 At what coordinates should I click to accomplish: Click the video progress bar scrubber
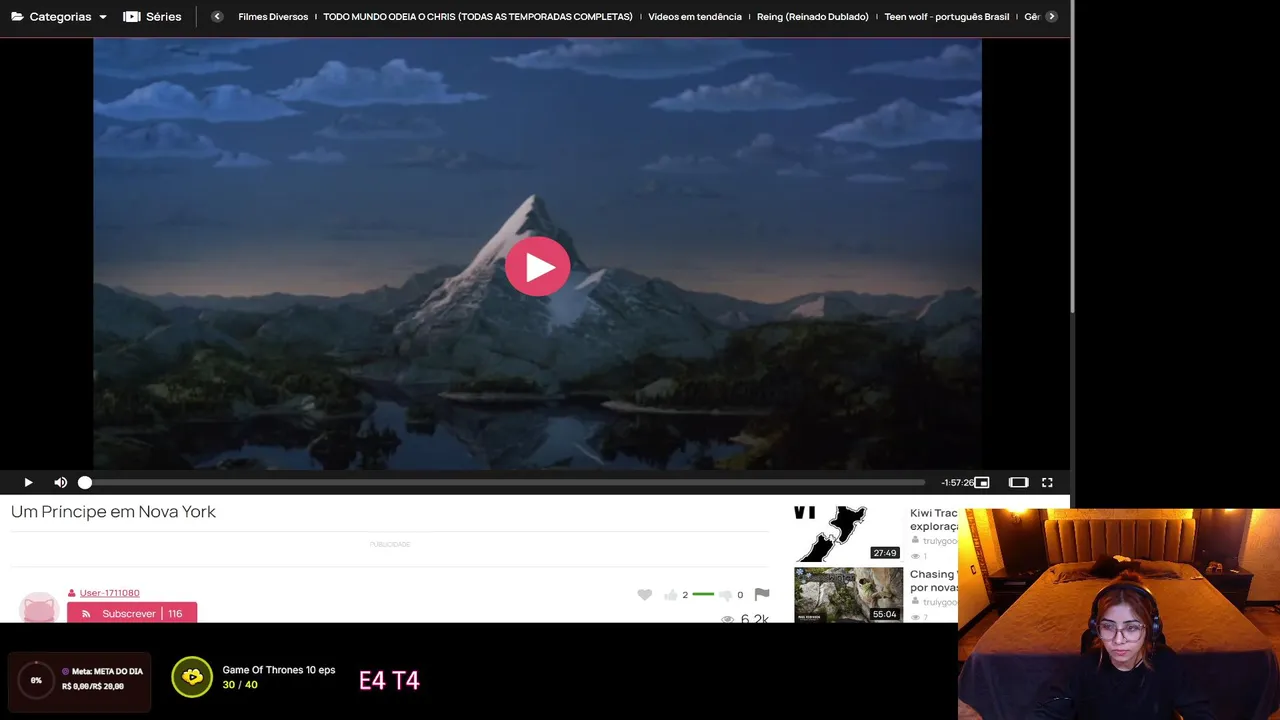click(85, 482)
